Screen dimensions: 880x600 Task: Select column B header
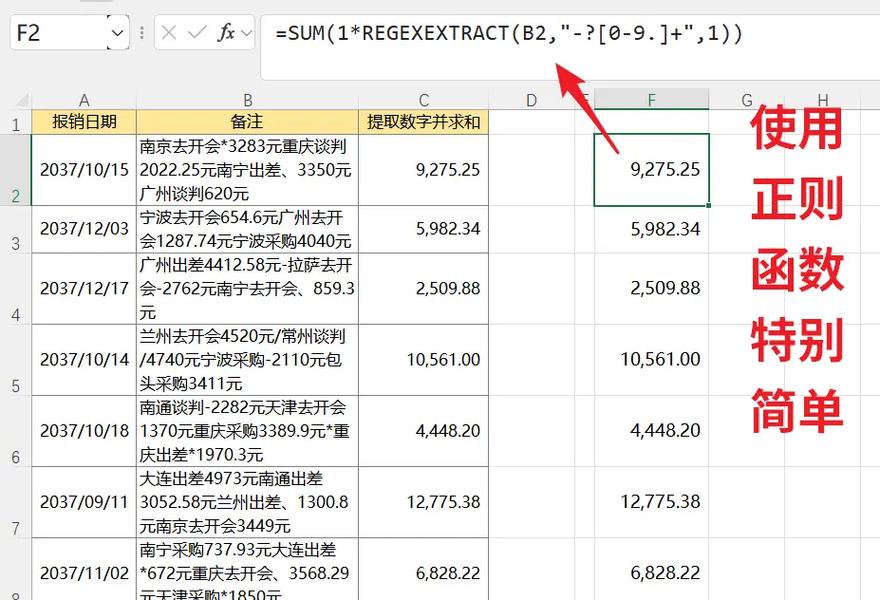coord(248,100)
